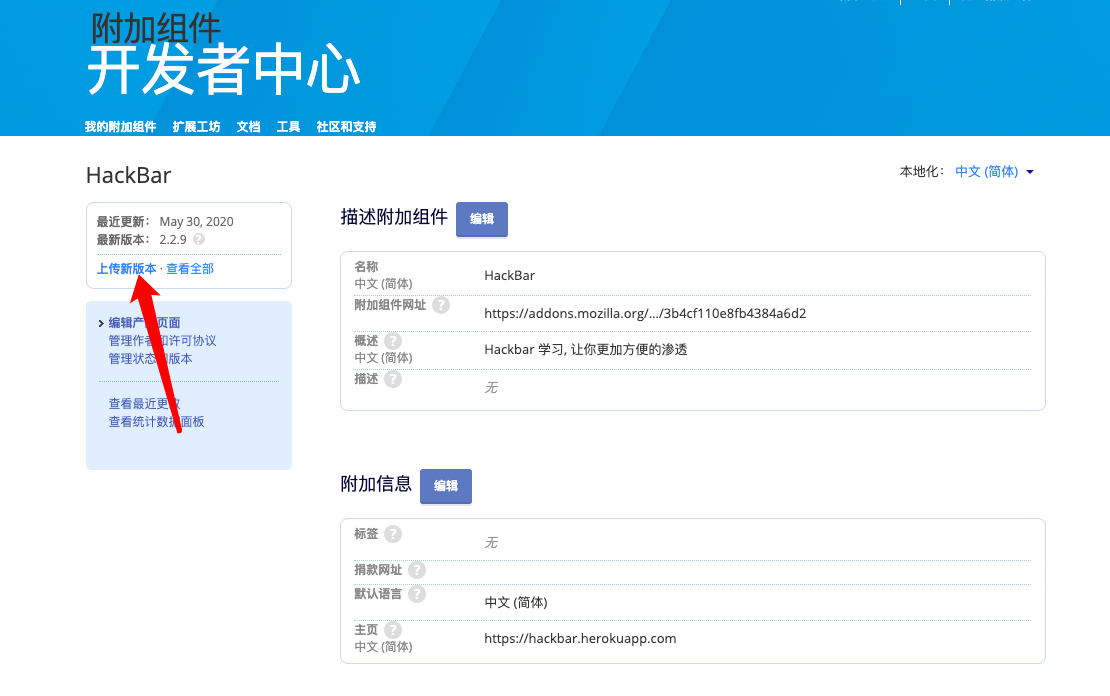The width and height of the screenshot is (1110, 696).
Task: Open 管理状态和版本 in the sidebar
Action: tap(150, 359)
